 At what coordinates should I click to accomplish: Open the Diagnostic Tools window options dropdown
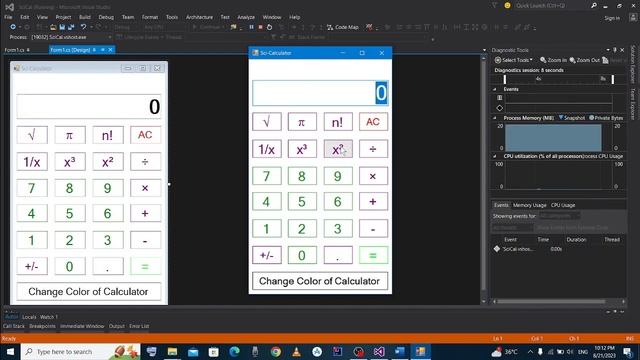(608, 50)
